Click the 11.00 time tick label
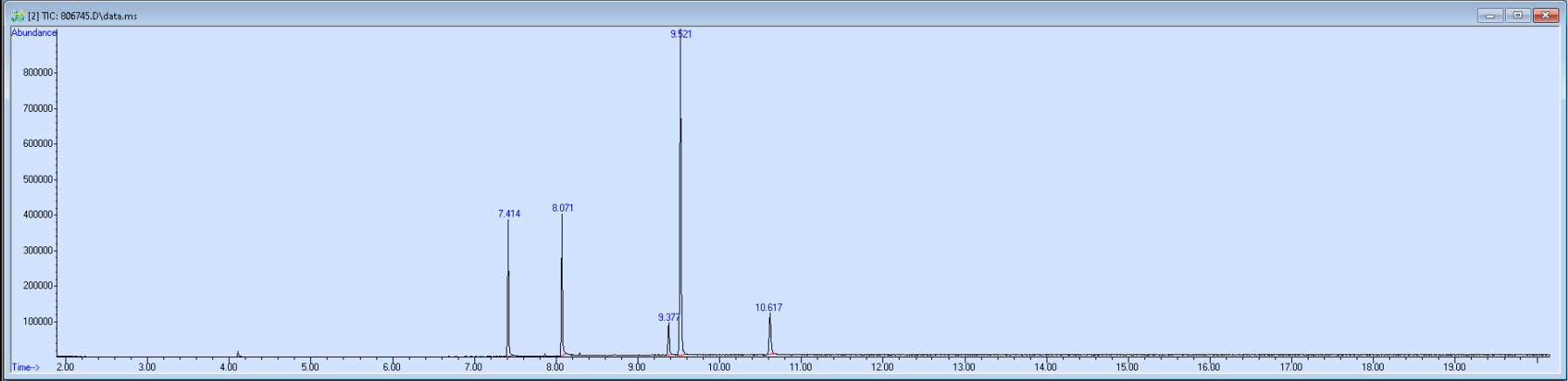The image size is (1568, 381). 800,367
